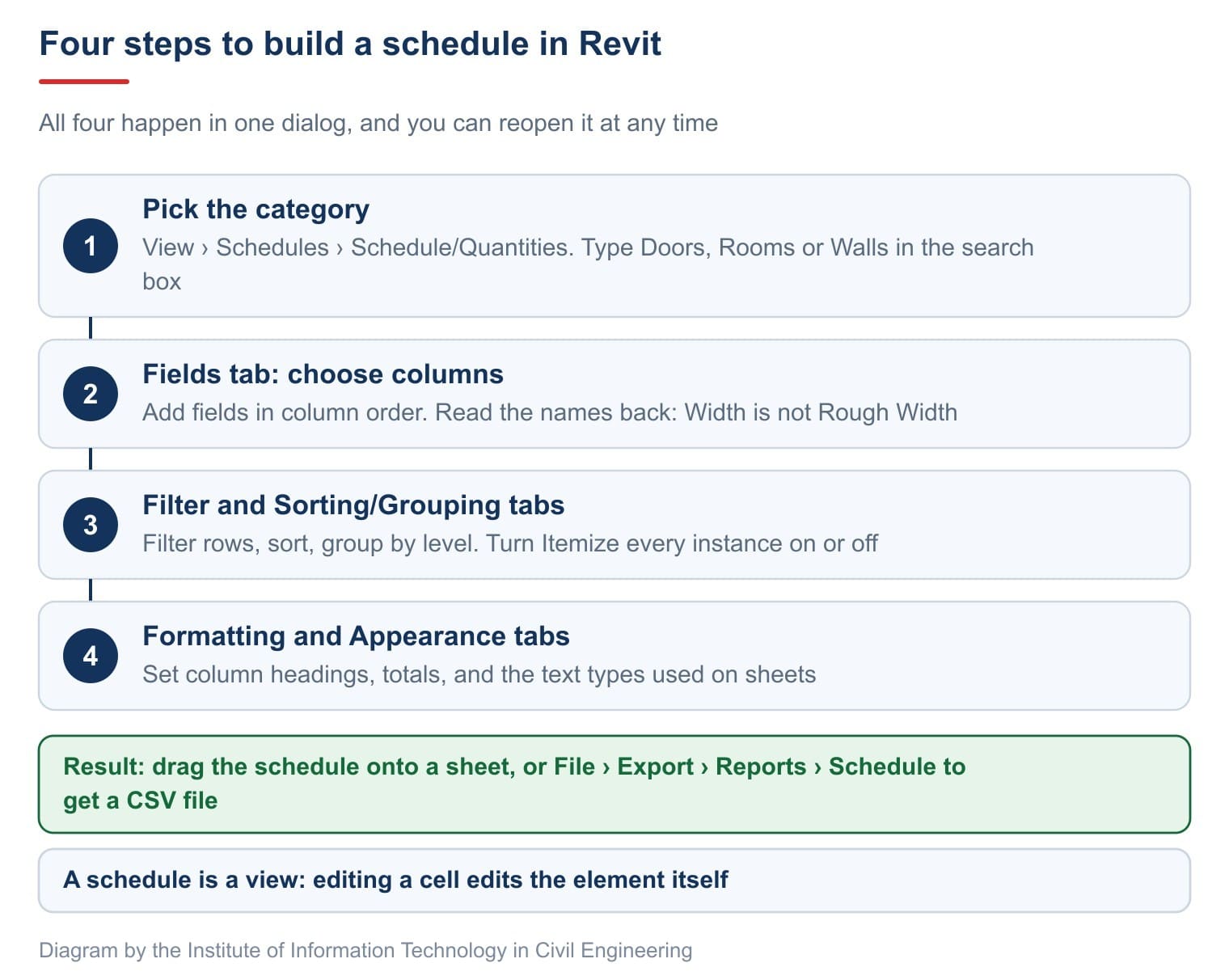Viewport: 1229px width, 980px height.
Task: Select the step 4 number circle
Action: point(91,656)
